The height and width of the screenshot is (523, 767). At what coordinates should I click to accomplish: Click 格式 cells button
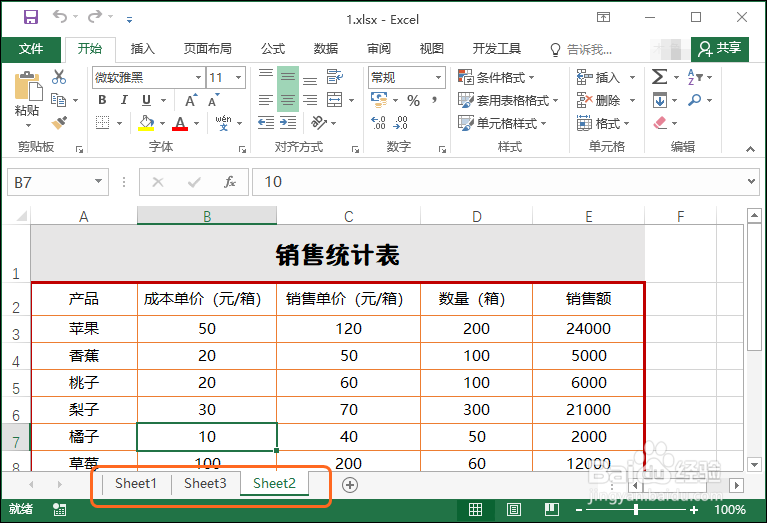coord(603,123)
